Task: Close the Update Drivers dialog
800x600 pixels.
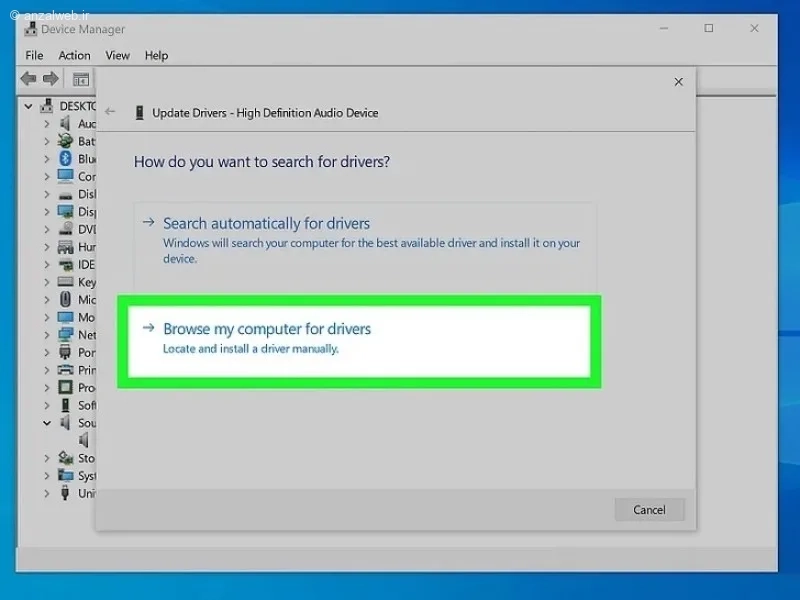Action: click(x=679, y=82)
